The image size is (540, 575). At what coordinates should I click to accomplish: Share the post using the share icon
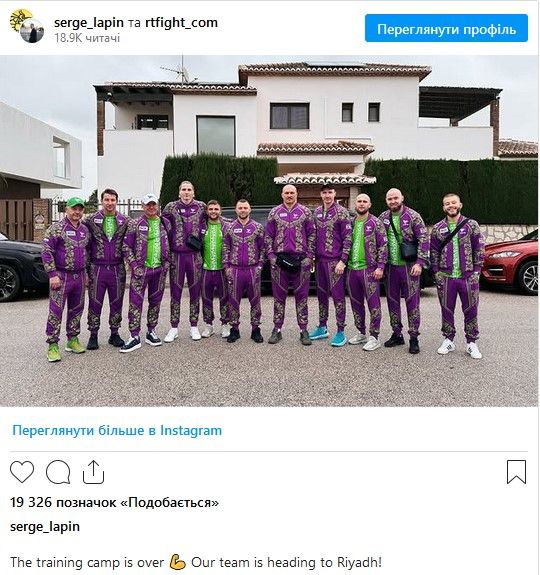click(93, 472)
